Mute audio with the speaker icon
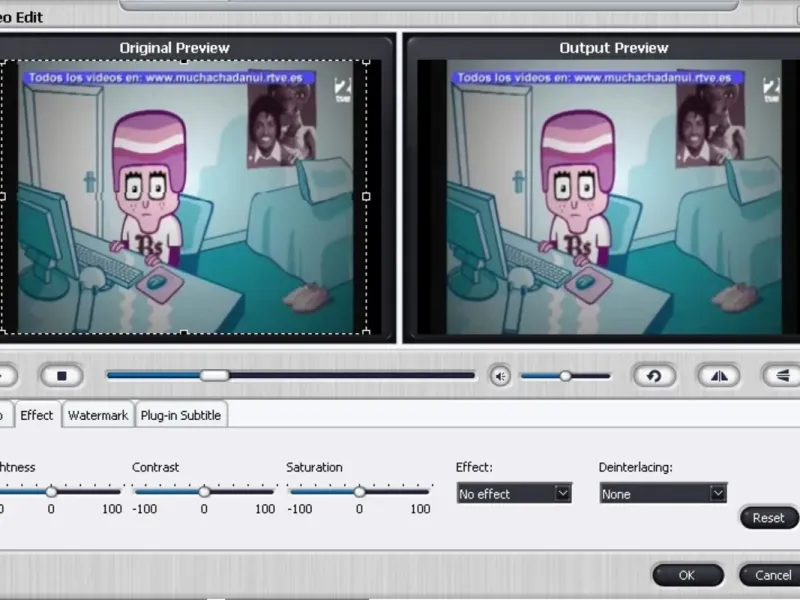This screenshot has height=600, width=800. click(500, 377)
